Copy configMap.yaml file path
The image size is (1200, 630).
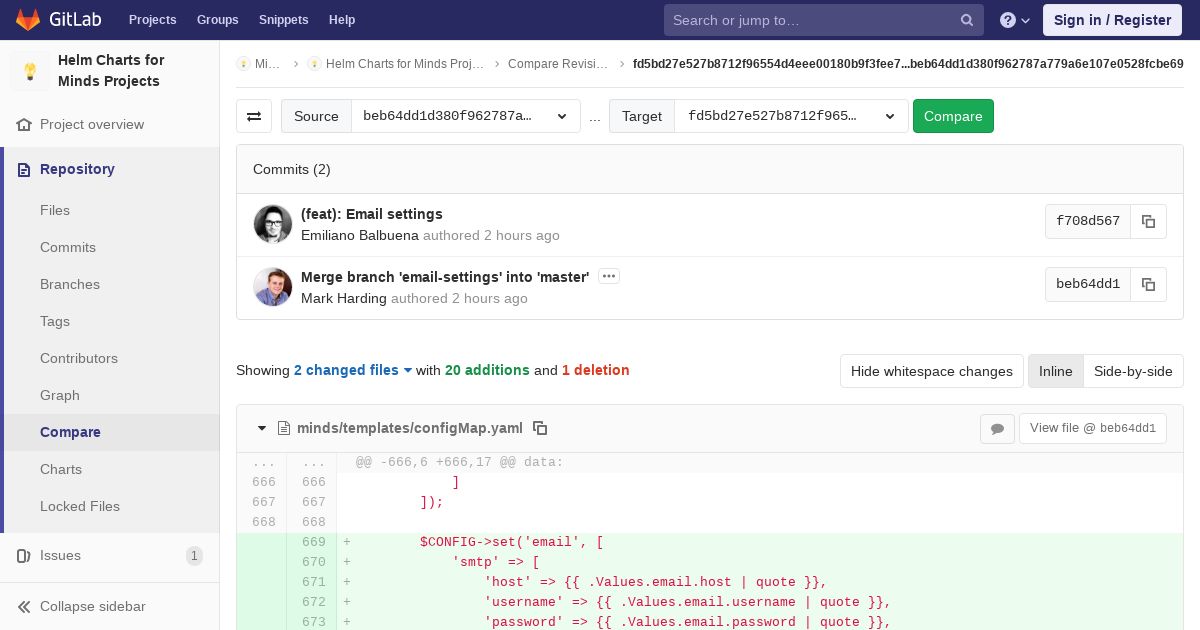(x=540, y=428)
